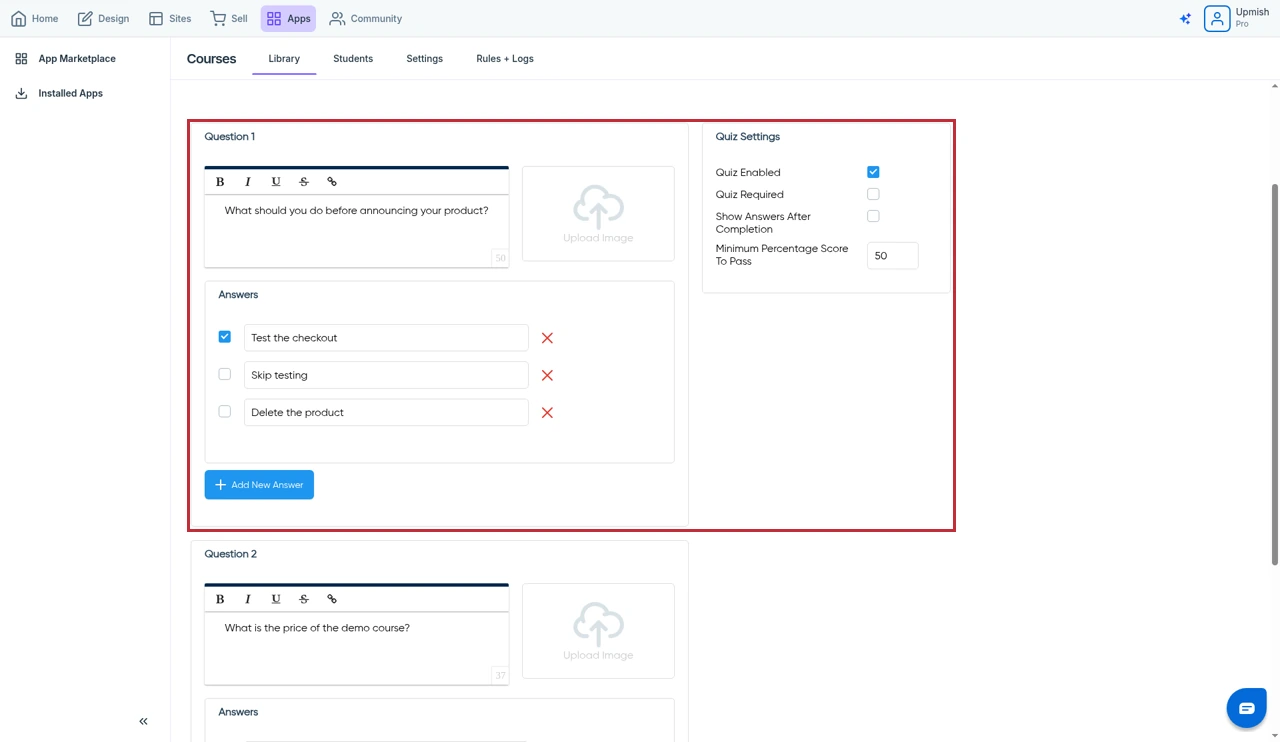Click the 'Skip testing' answer field
Image resolution: width=1280 pixels, height=742 pixels.
point(386,375)
